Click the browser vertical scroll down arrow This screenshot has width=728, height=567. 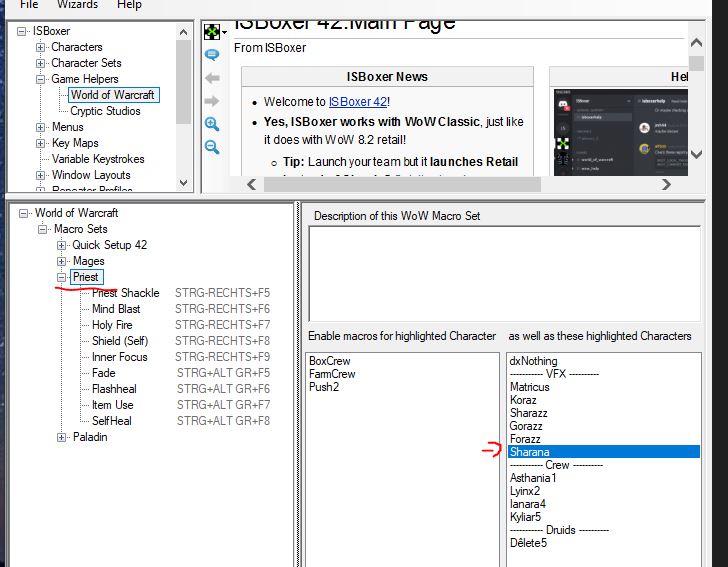696,154
